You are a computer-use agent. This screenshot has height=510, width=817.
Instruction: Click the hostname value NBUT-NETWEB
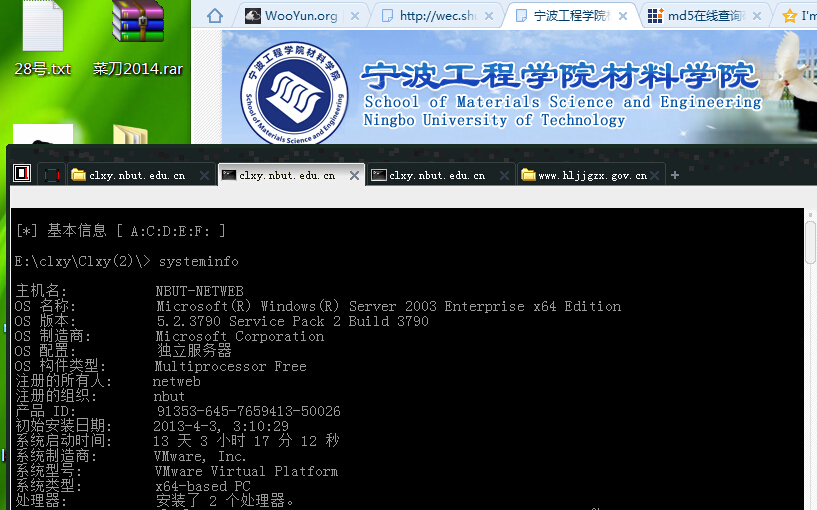coord(200,291)
